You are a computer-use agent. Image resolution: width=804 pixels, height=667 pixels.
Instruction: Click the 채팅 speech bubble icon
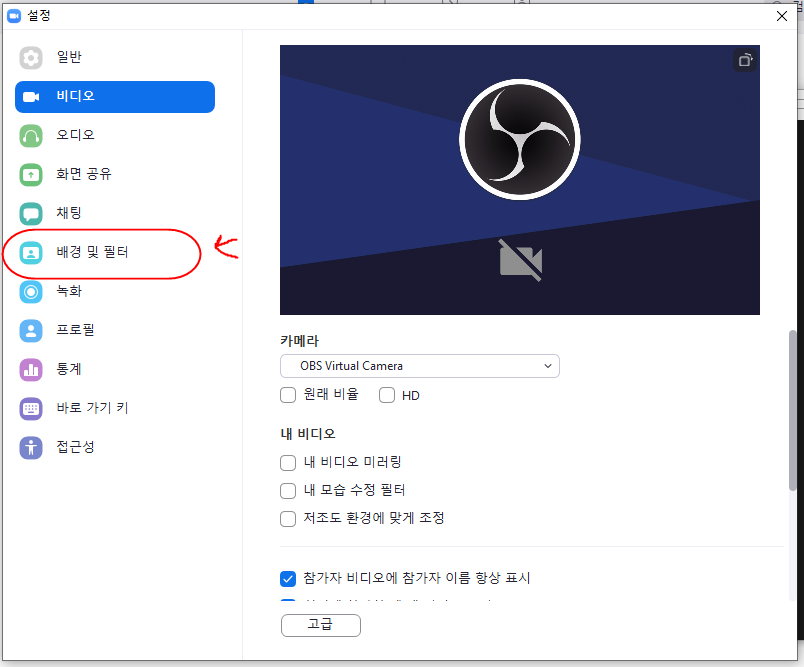tap(31, 214)
